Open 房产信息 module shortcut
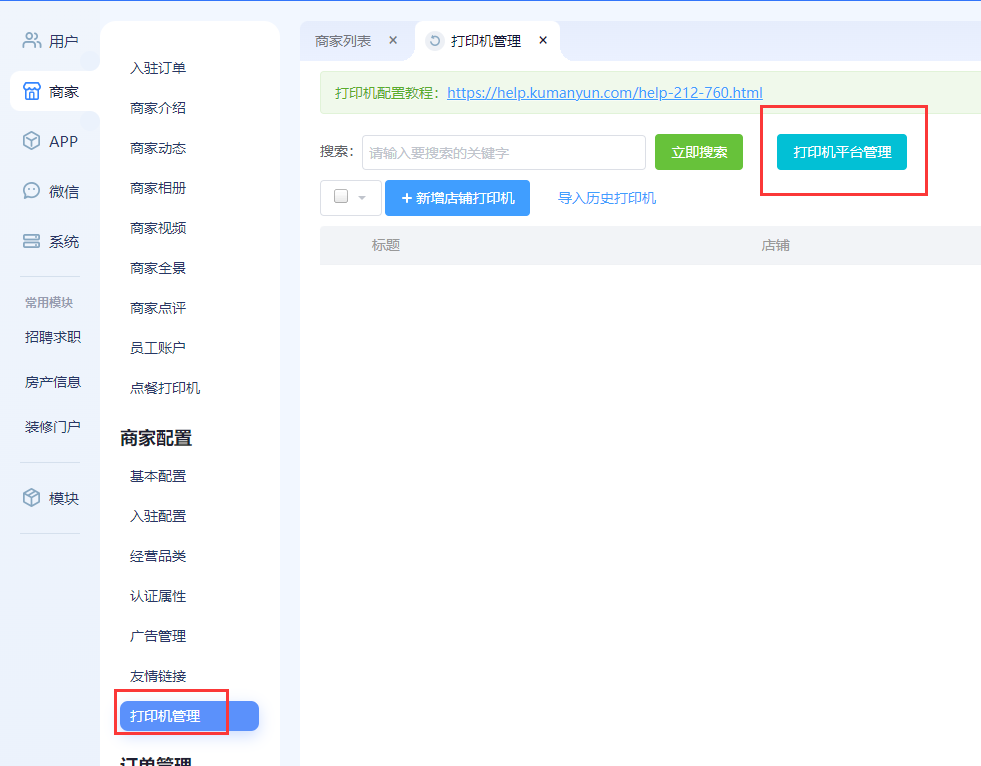 (53, 382)
